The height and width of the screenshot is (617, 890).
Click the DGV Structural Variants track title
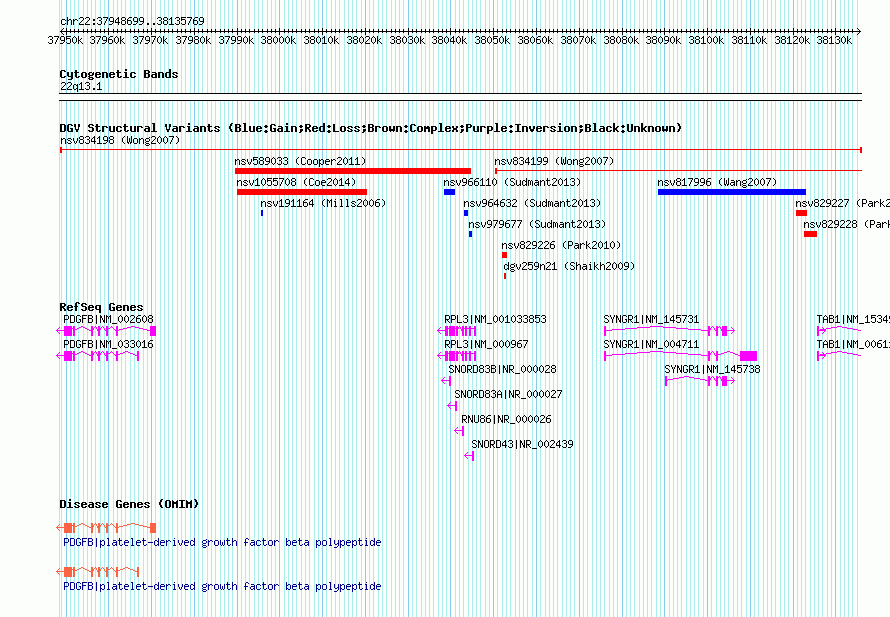(371, 128)
